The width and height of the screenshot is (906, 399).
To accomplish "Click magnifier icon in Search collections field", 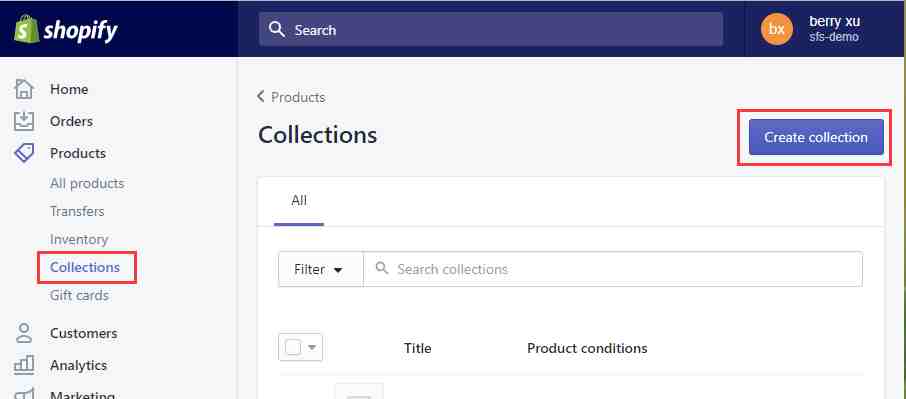I will pyautogui.click(x=381, y=269).
